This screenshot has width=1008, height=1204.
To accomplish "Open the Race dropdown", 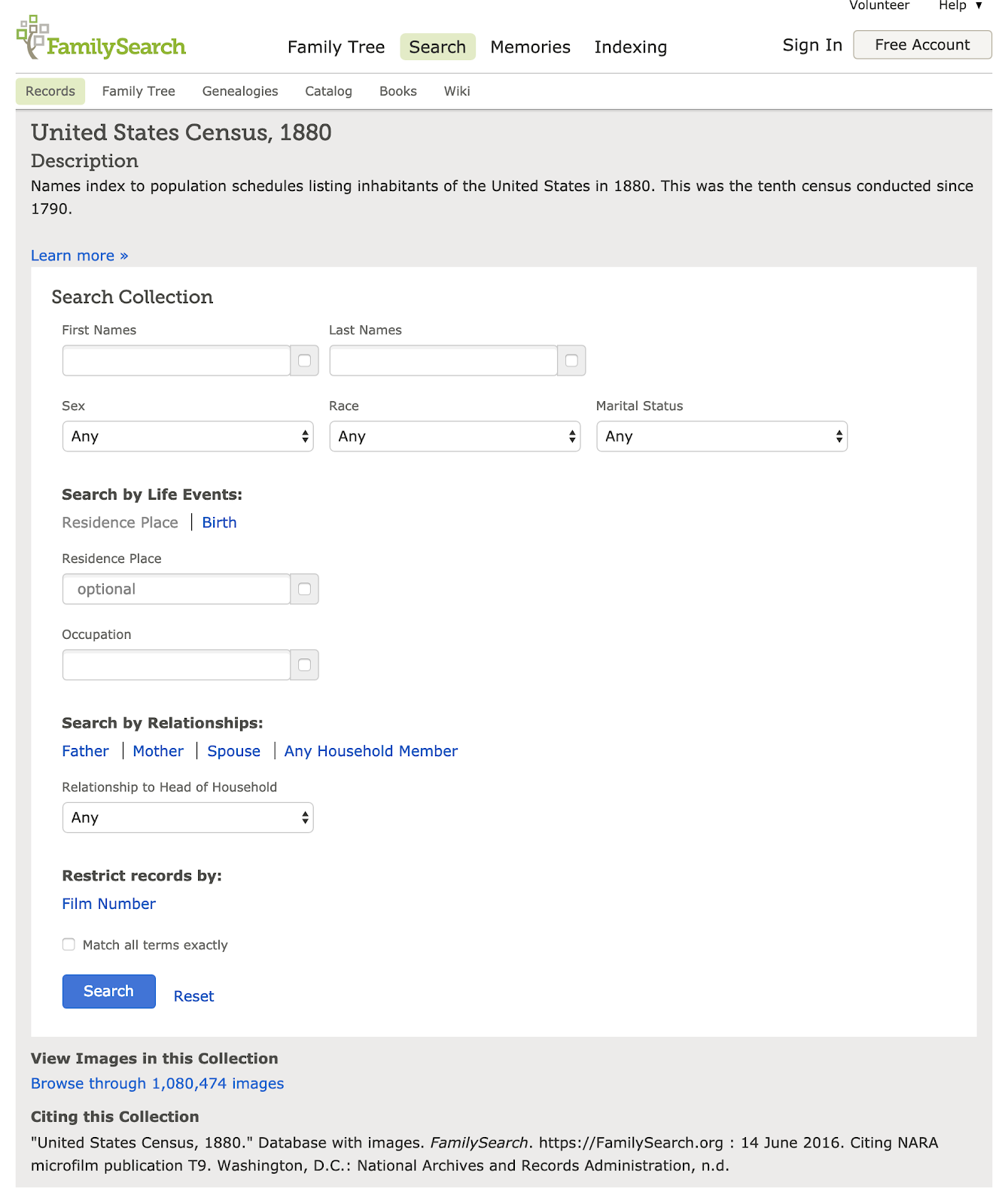I will (455, 436).
